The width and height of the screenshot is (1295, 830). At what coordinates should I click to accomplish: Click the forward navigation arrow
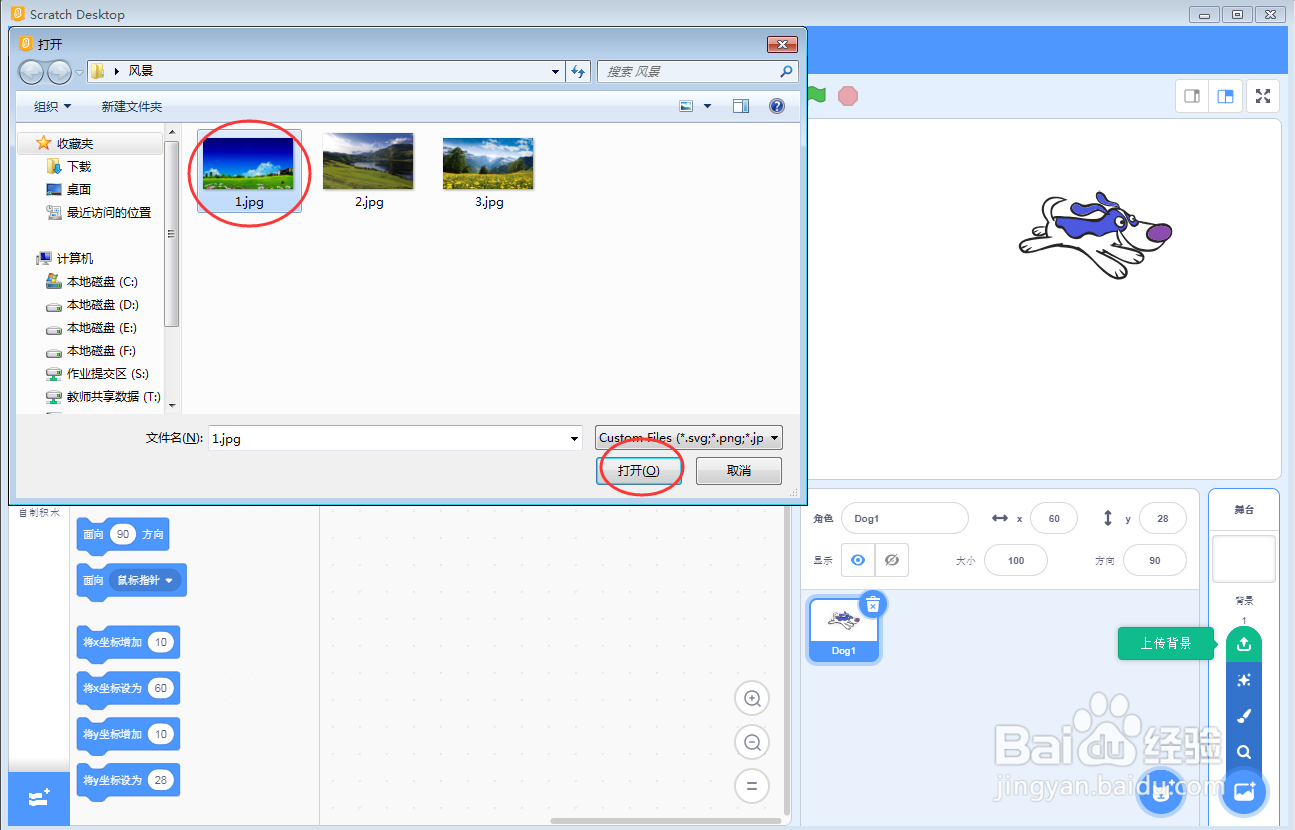60,72
